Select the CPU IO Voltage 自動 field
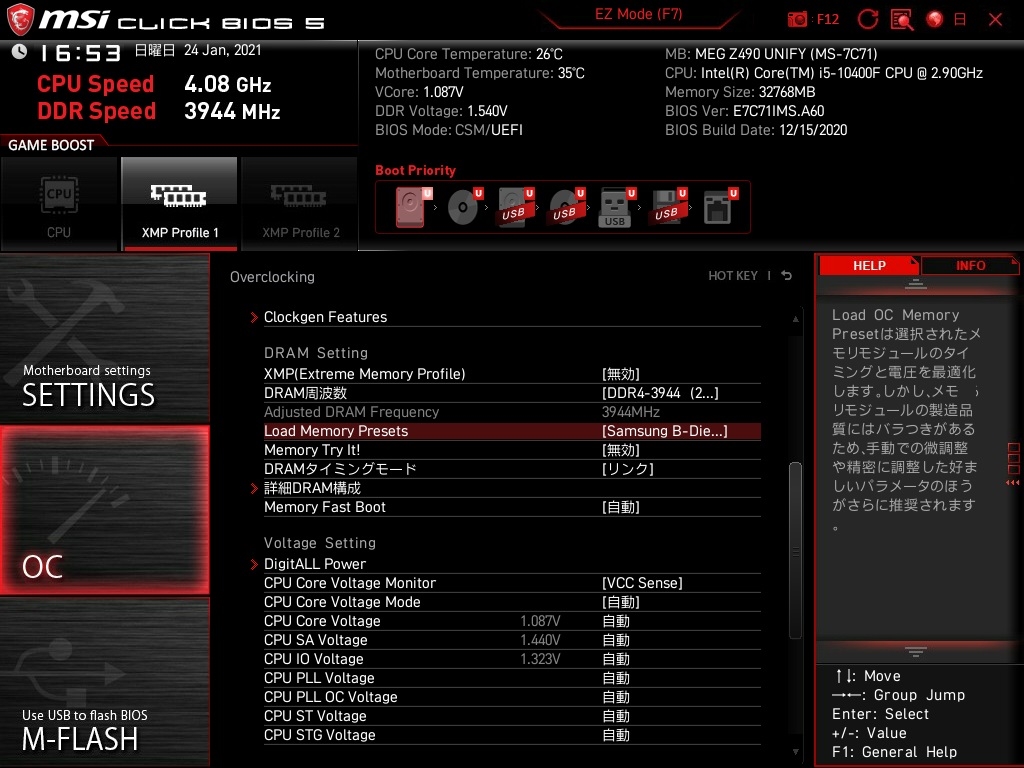Image resolution: width=1024 pixels, height=768 pixels. pyautogui.click(x=616, y=658)
